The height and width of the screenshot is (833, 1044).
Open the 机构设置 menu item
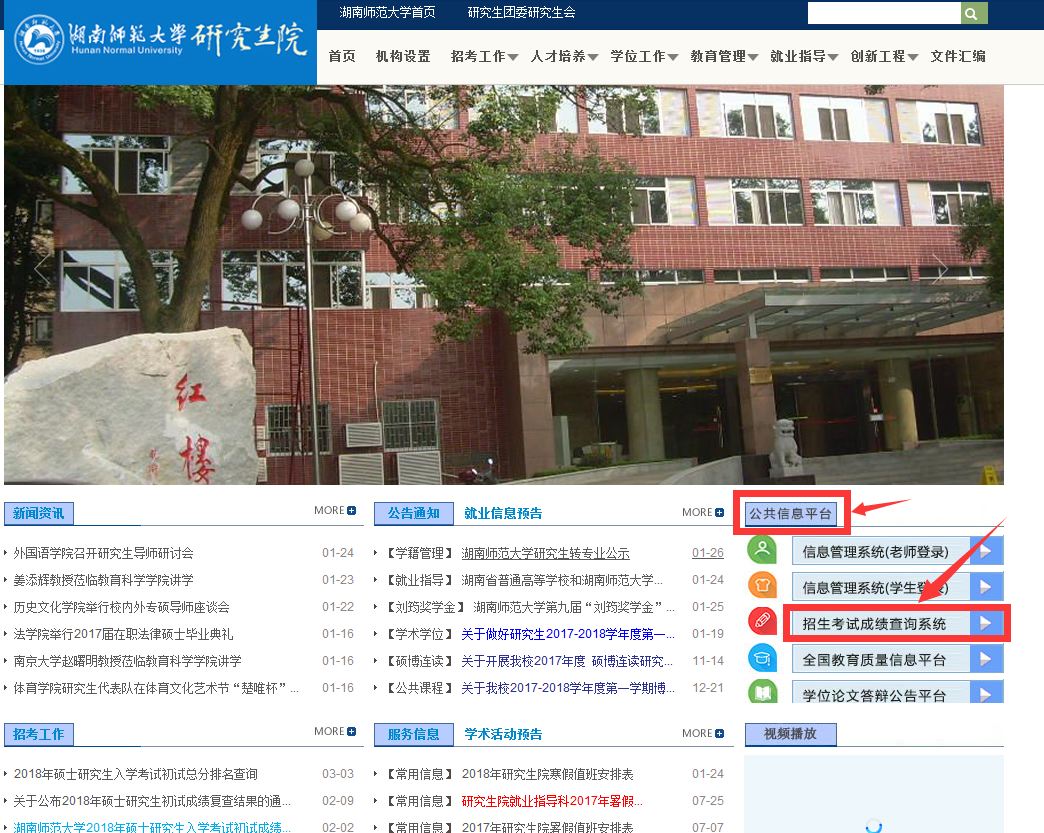pos(403,57)
